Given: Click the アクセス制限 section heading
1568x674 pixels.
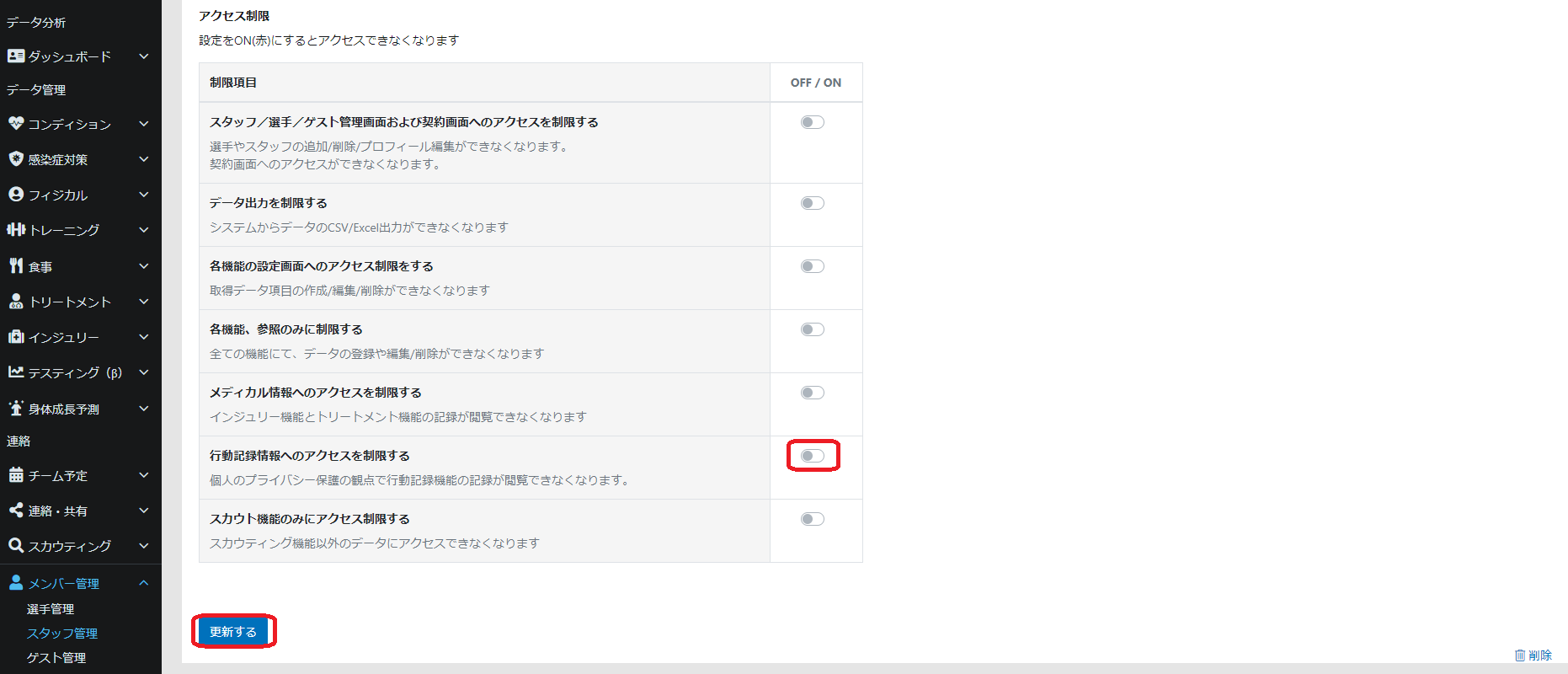Looking at the screenshot, I should pos(234,16).
